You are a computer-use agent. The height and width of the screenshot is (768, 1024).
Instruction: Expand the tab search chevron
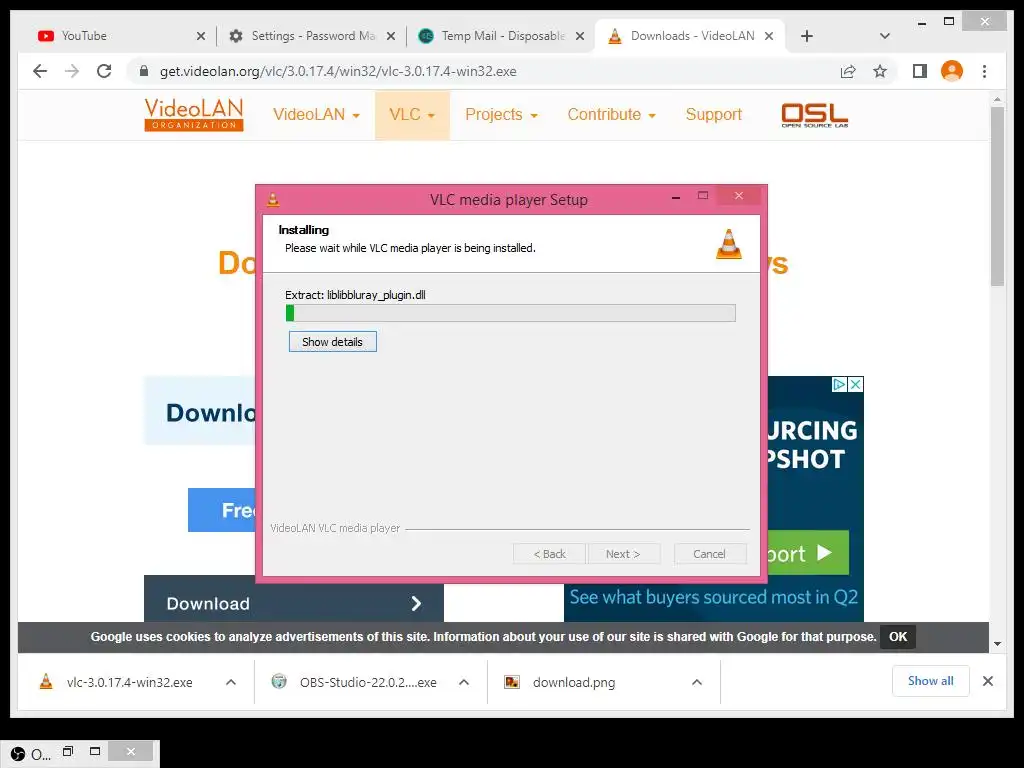(884, 36)
